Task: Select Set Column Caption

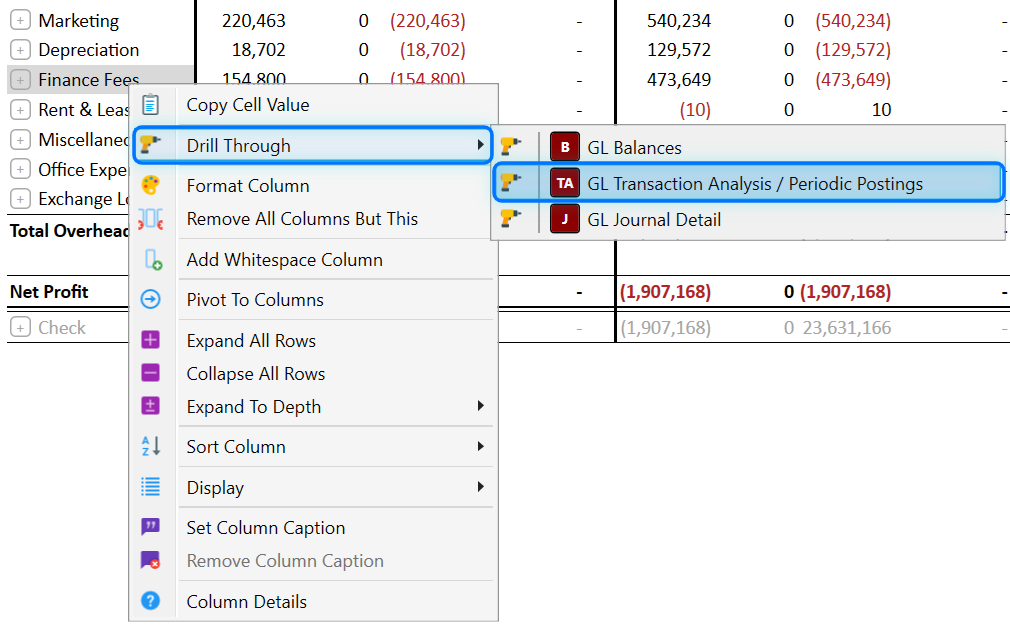Action: (x=313, y=528)
